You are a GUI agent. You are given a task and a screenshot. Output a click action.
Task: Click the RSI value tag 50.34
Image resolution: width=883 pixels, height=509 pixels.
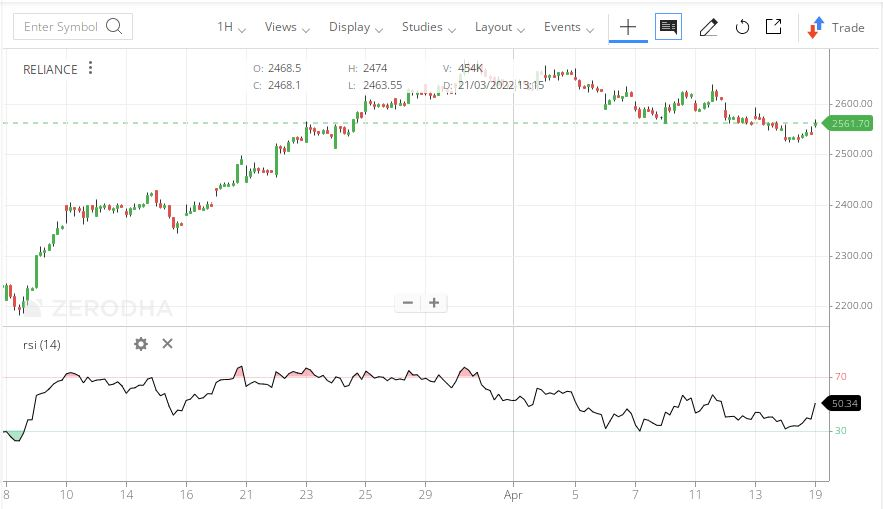[x=842, y=403]
